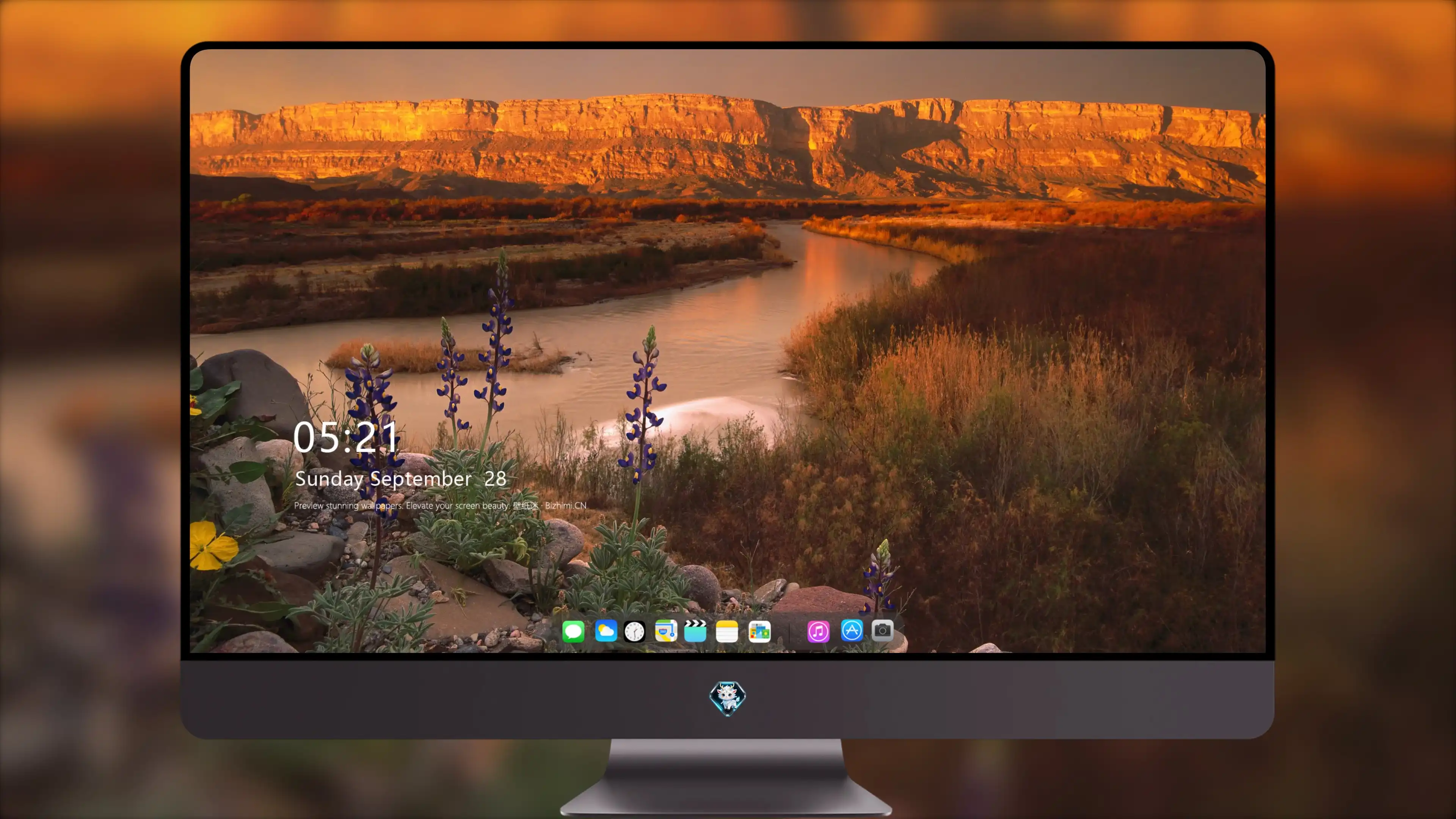The width and height of the screenshot is (1456, 819).
Task: Click the dragon mascot logo below screen
Action: [x=728, y=698]
